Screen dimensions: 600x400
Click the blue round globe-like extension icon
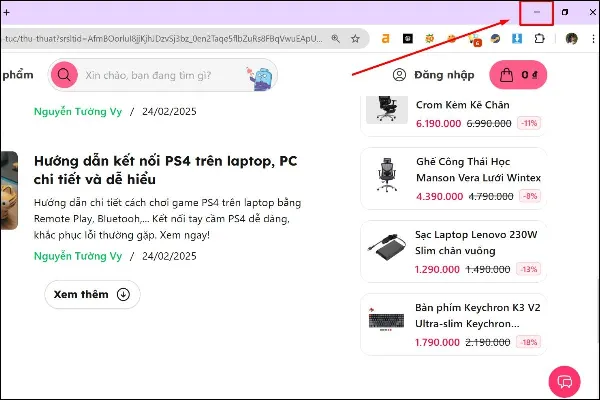coord(496,38)
